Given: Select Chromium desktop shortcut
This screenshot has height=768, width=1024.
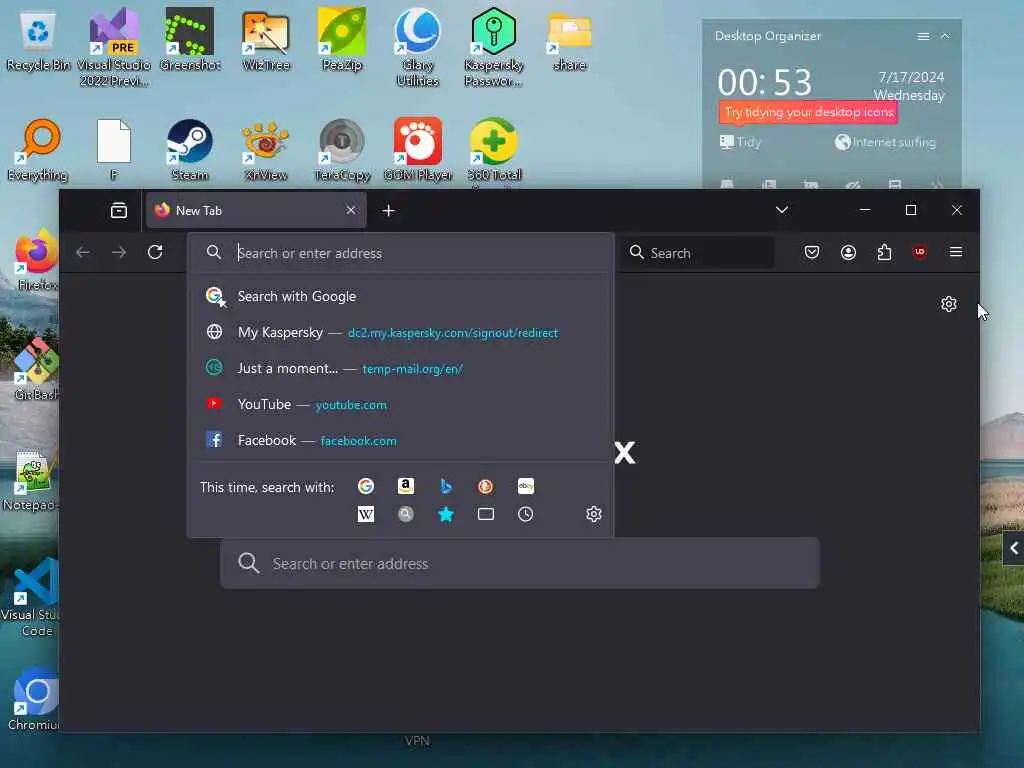Looking at the screenshot, I should (x=34, y=699).
